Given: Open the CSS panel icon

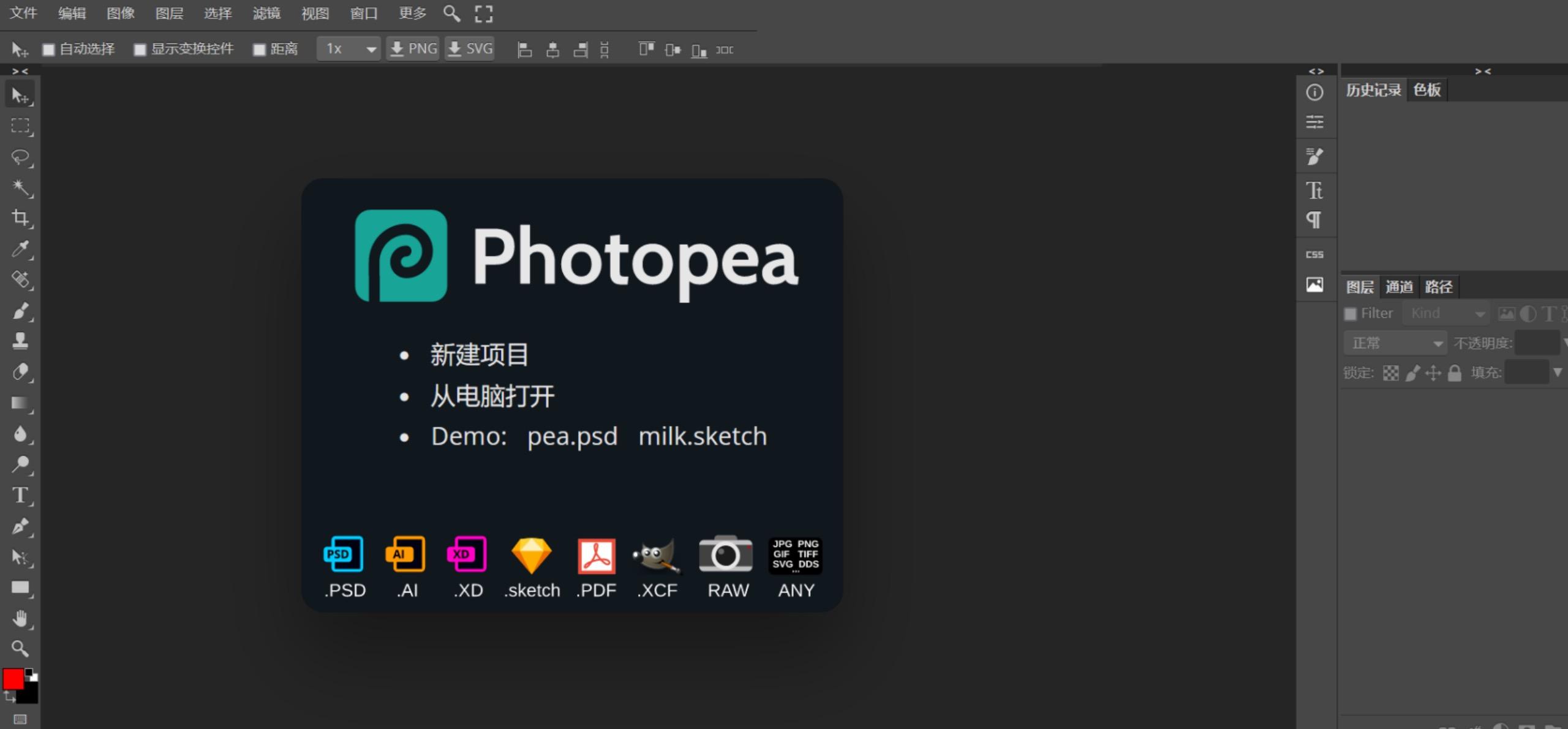Looking at the screenshot, I should point(1314,254).
